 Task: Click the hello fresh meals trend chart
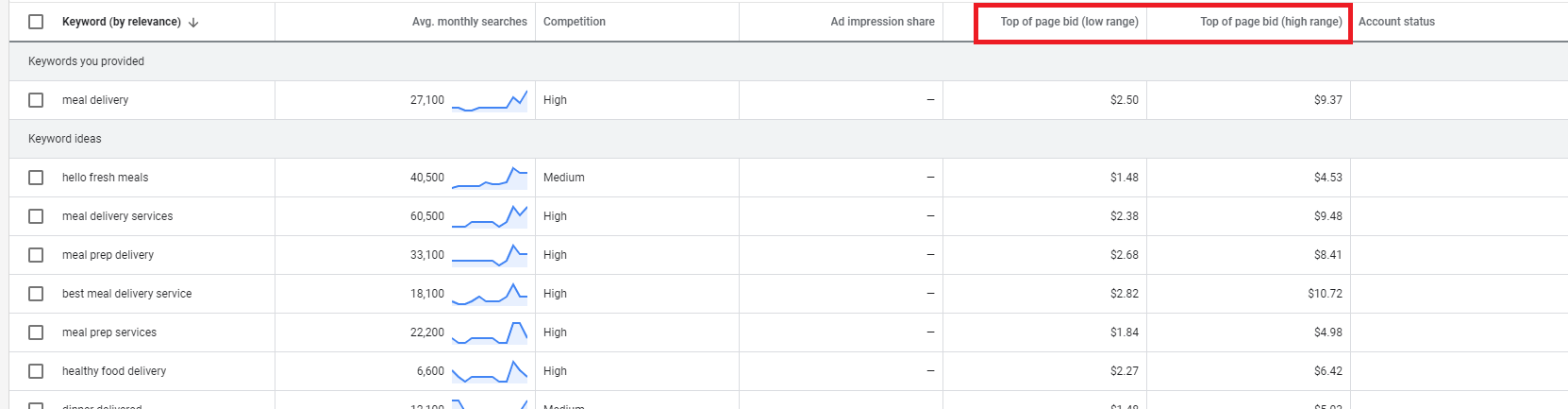point(489,178)
